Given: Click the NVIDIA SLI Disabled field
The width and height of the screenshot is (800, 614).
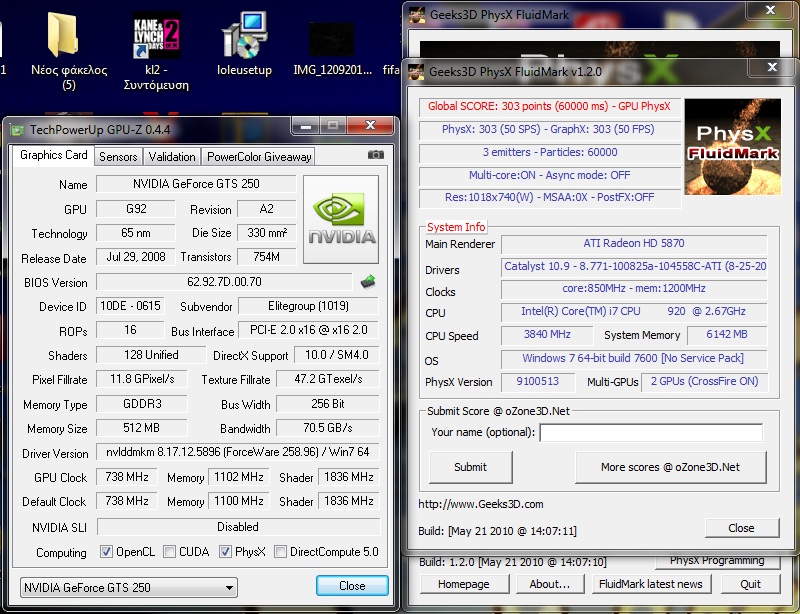Looking at the screenshot, I should click(238, 527).
